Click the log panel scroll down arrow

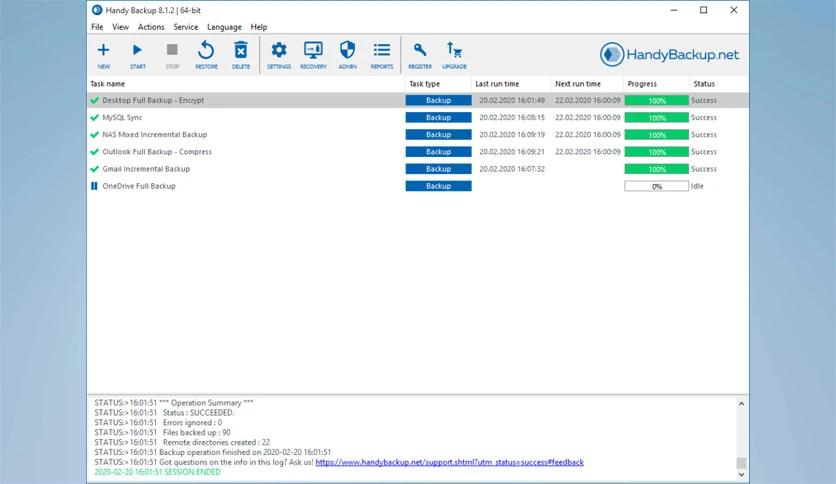click(741, 474)
